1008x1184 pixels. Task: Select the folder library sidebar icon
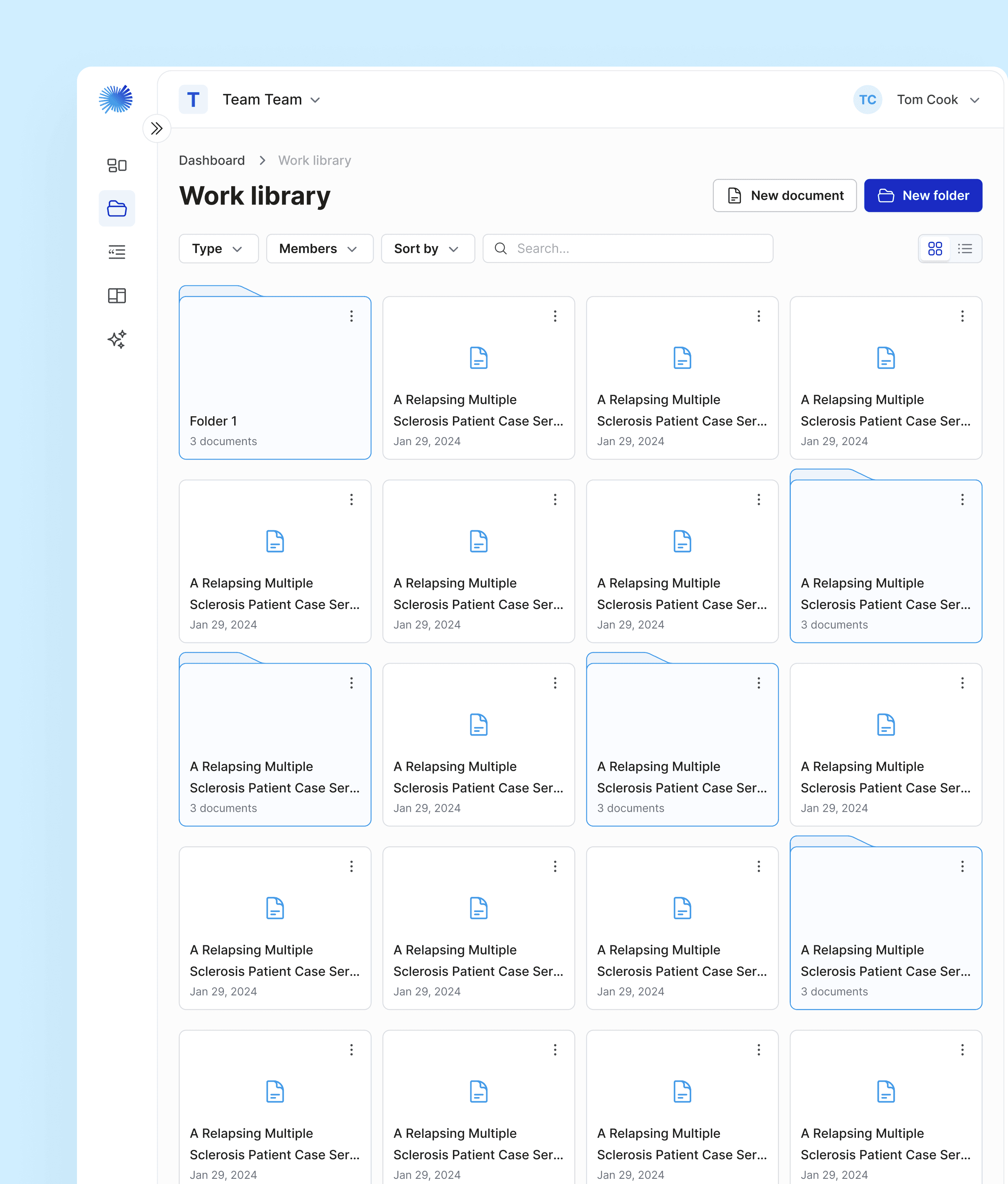point(117,209)
